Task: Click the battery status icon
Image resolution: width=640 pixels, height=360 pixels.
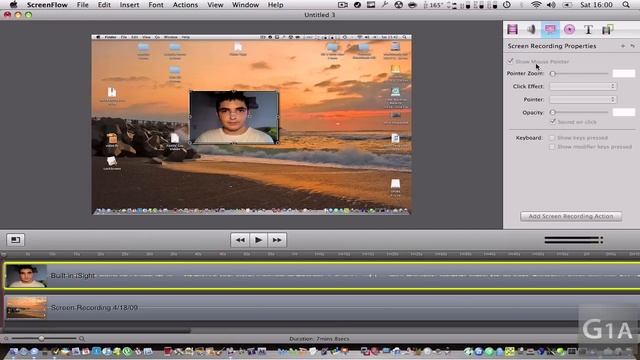Action: coord(567,5)
